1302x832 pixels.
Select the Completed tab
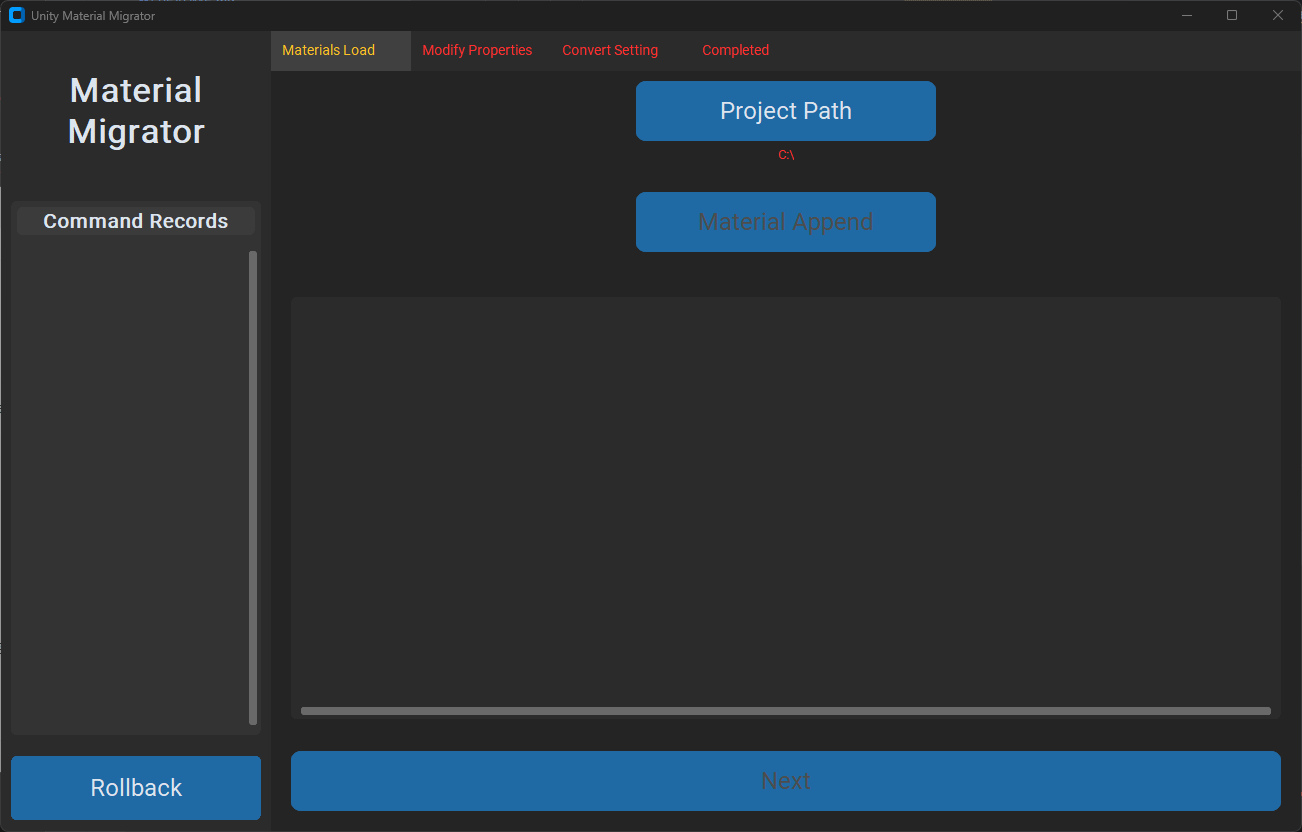coord(760,50)
